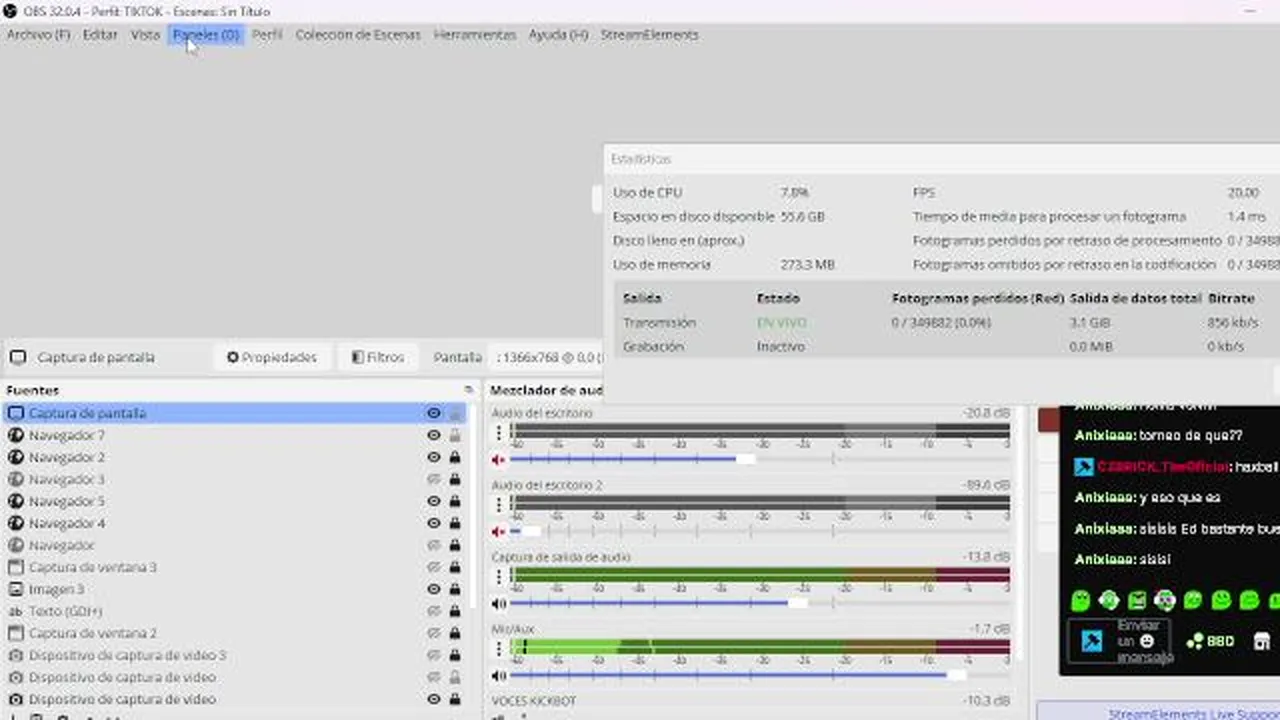The height and width of the screenshot is (720, 1280).
Task: Toggle visibility of Navegador 5
Action: click(x=434, y=501)
